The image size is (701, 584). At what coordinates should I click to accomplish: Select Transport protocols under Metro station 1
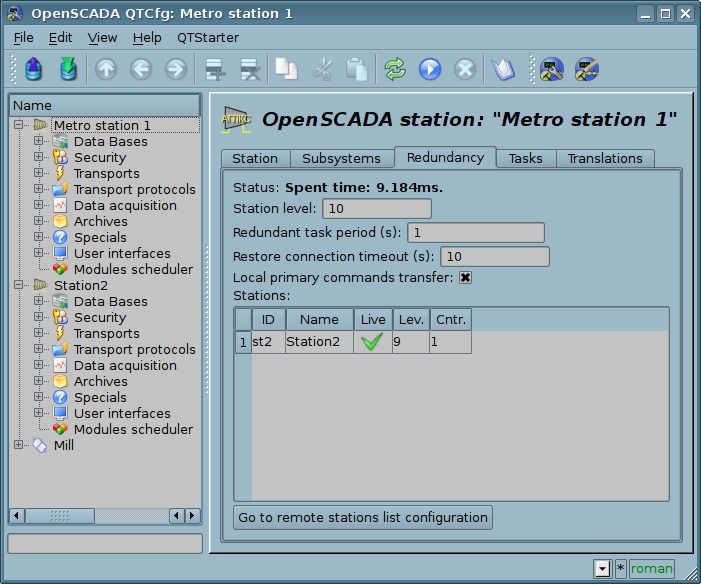(x=135, y=189)
